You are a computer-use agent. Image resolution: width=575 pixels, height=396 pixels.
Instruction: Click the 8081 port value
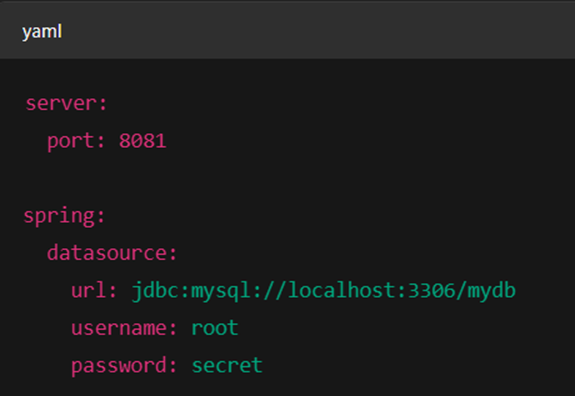click(143, 141)
